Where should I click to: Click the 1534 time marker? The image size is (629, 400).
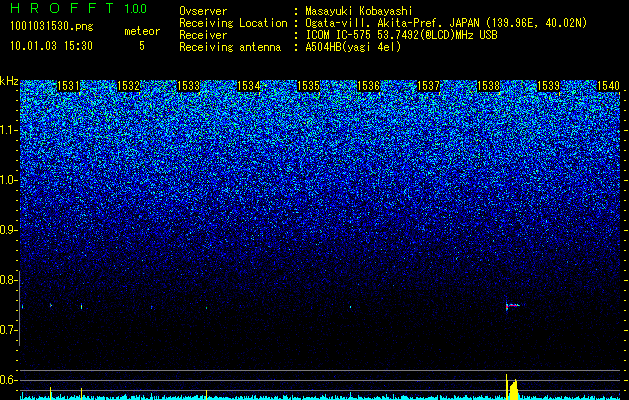tap(248, 86)
